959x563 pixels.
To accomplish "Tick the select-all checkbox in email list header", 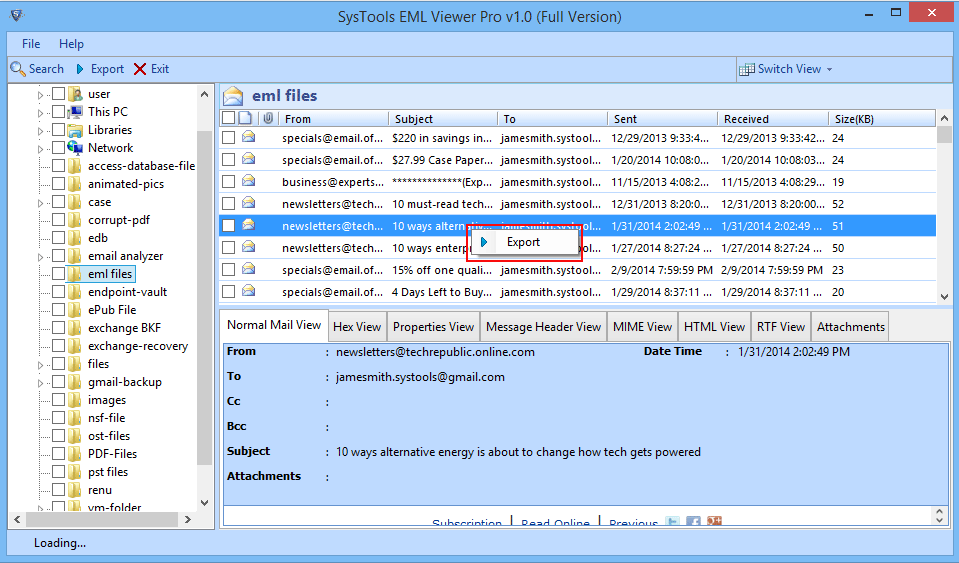I will [228, 118].
